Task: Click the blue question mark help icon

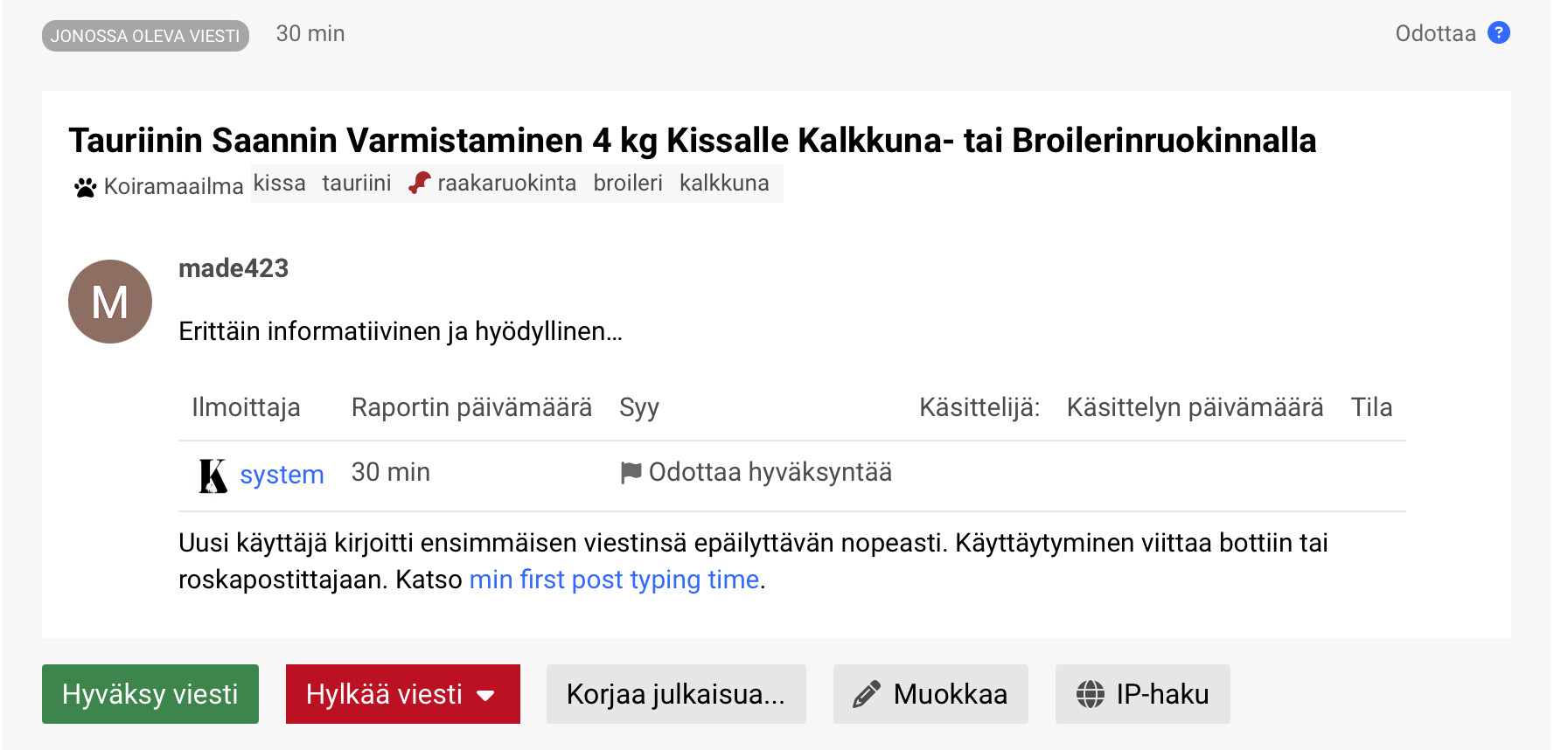Action: tap(1498, 33)
